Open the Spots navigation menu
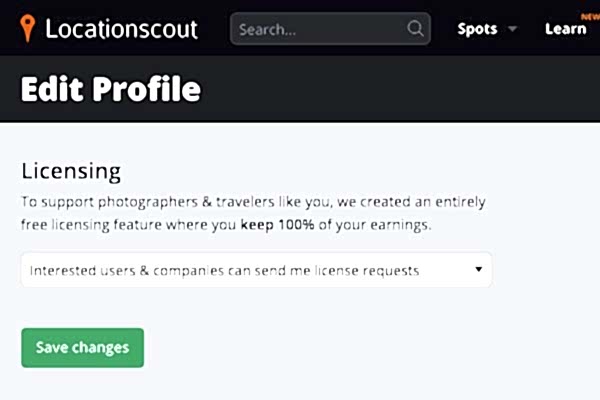600x400 pixels. (x=477, y=29)
